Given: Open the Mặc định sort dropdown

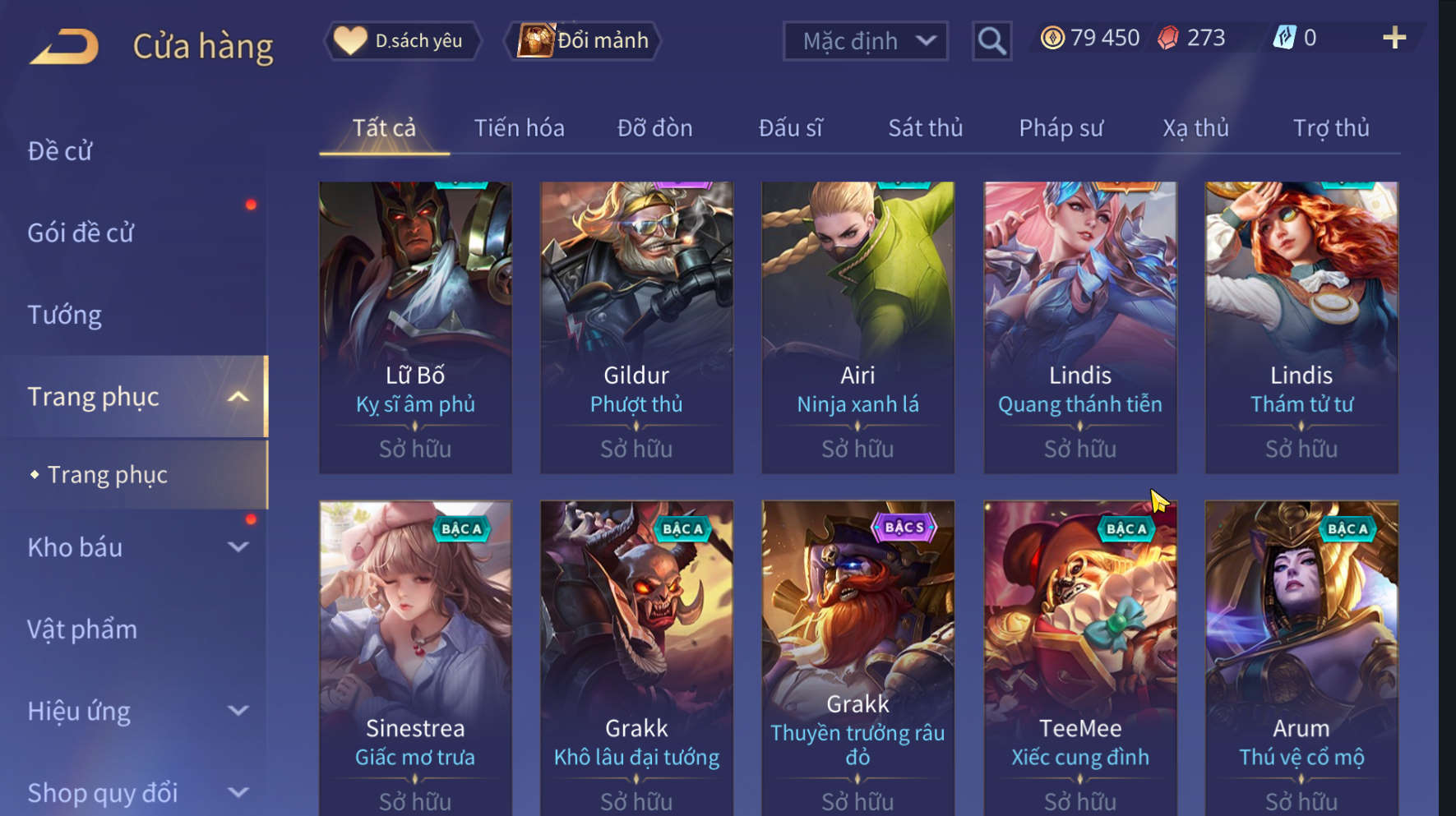Looking at the screenshot, I should tap(865, 41).
